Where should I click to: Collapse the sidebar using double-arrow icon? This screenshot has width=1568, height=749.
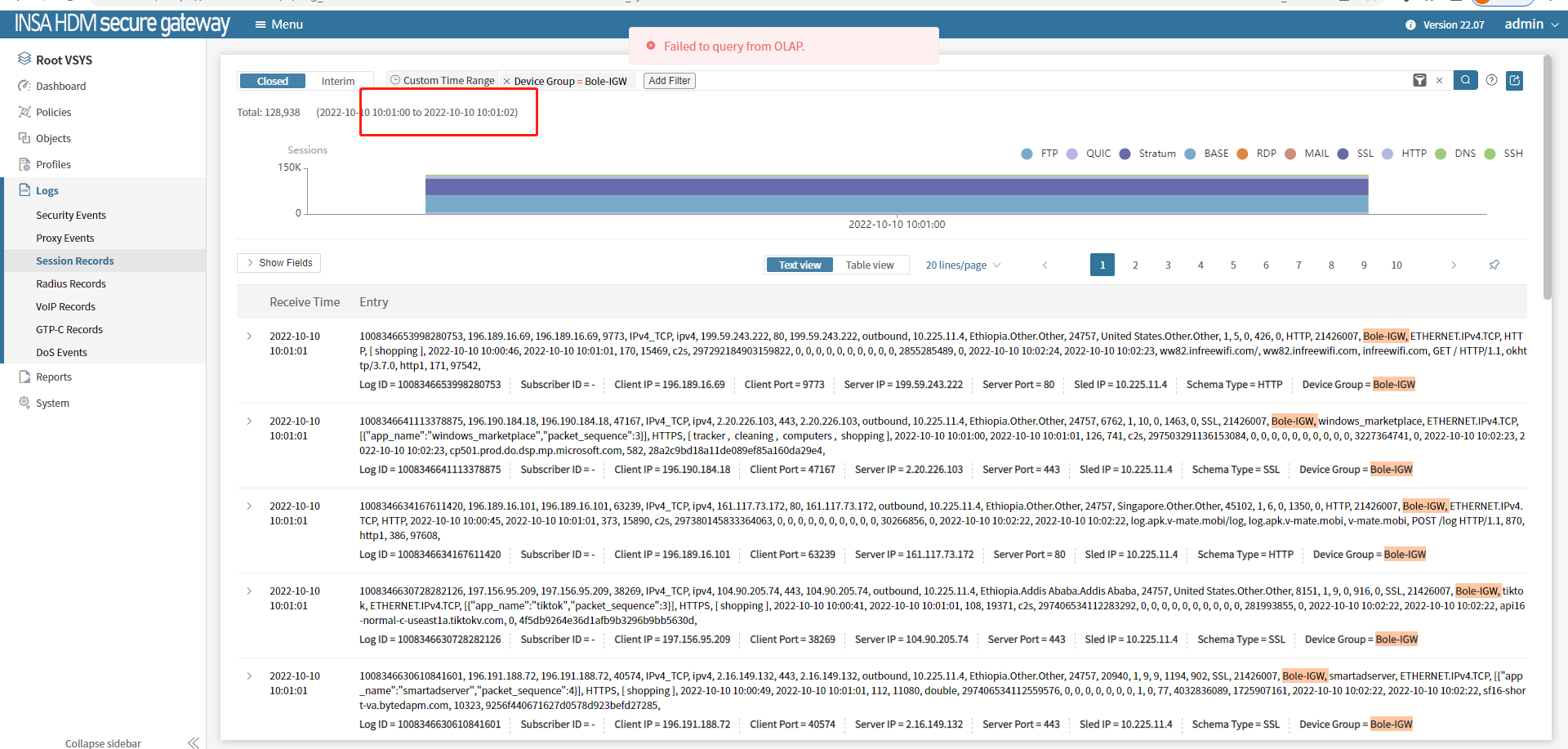(x=194, y=742)
